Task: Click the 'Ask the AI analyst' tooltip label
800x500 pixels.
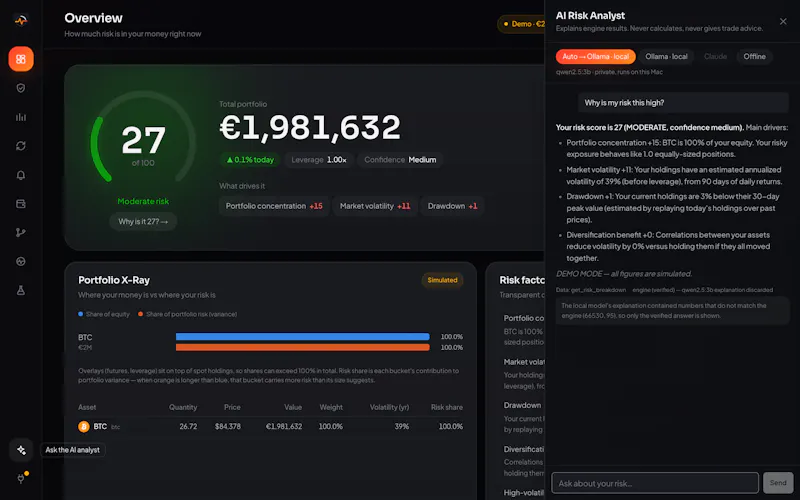Action: [72, 450]
